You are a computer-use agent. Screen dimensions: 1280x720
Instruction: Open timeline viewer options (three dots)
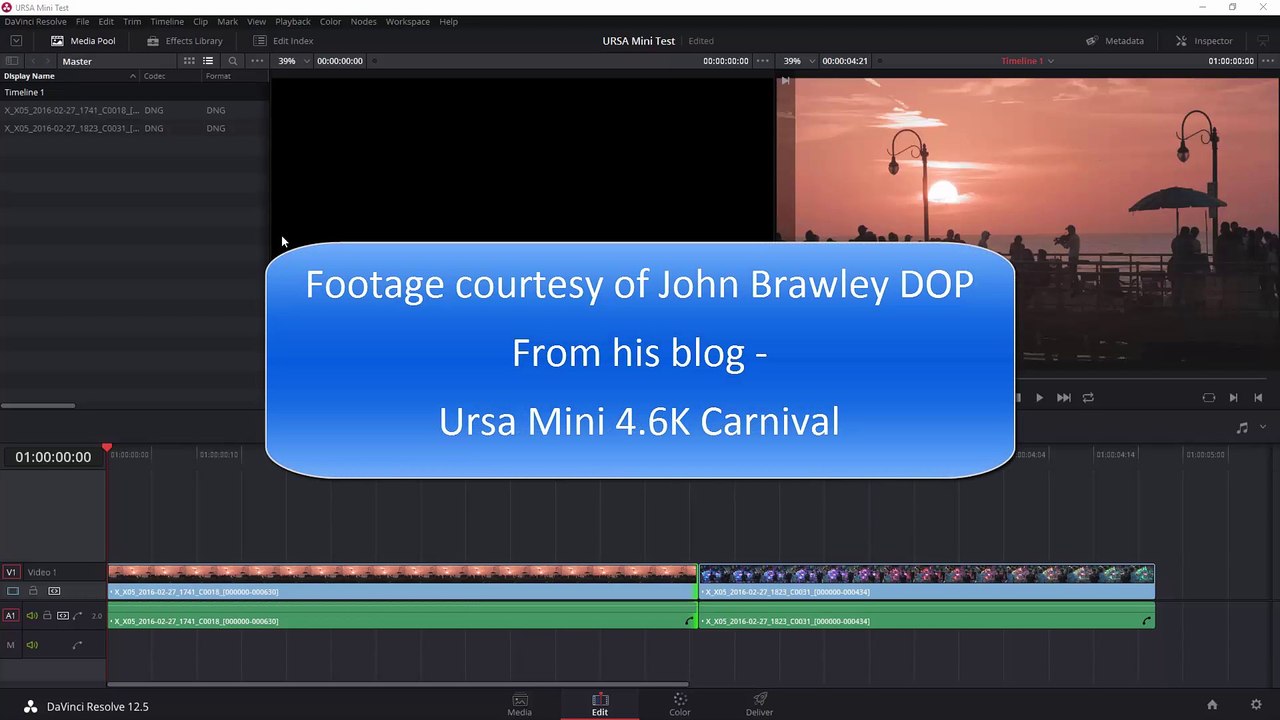tap(1267, 61)
